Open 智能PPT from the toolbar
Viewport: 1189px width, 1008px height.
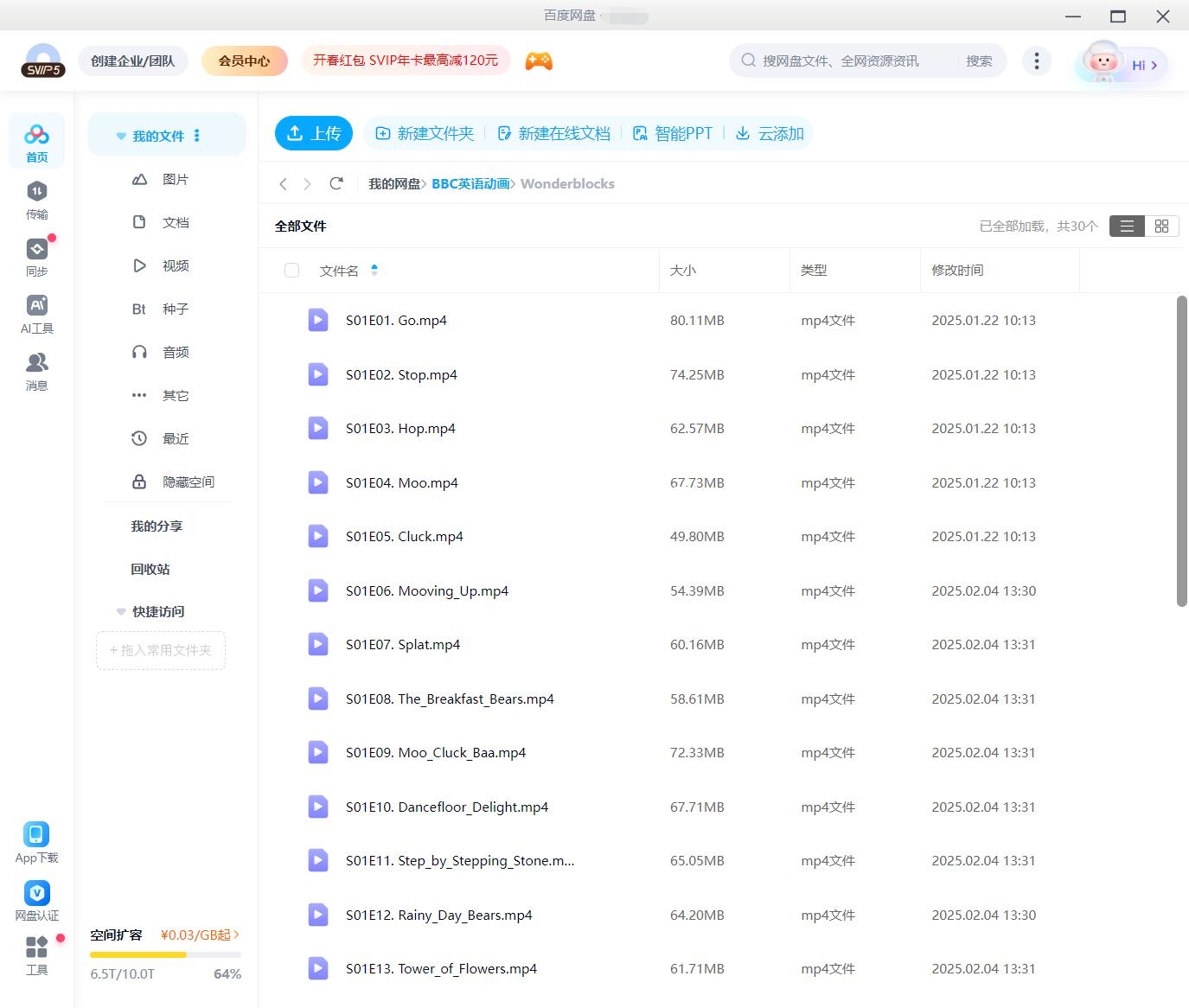(673, 133)
